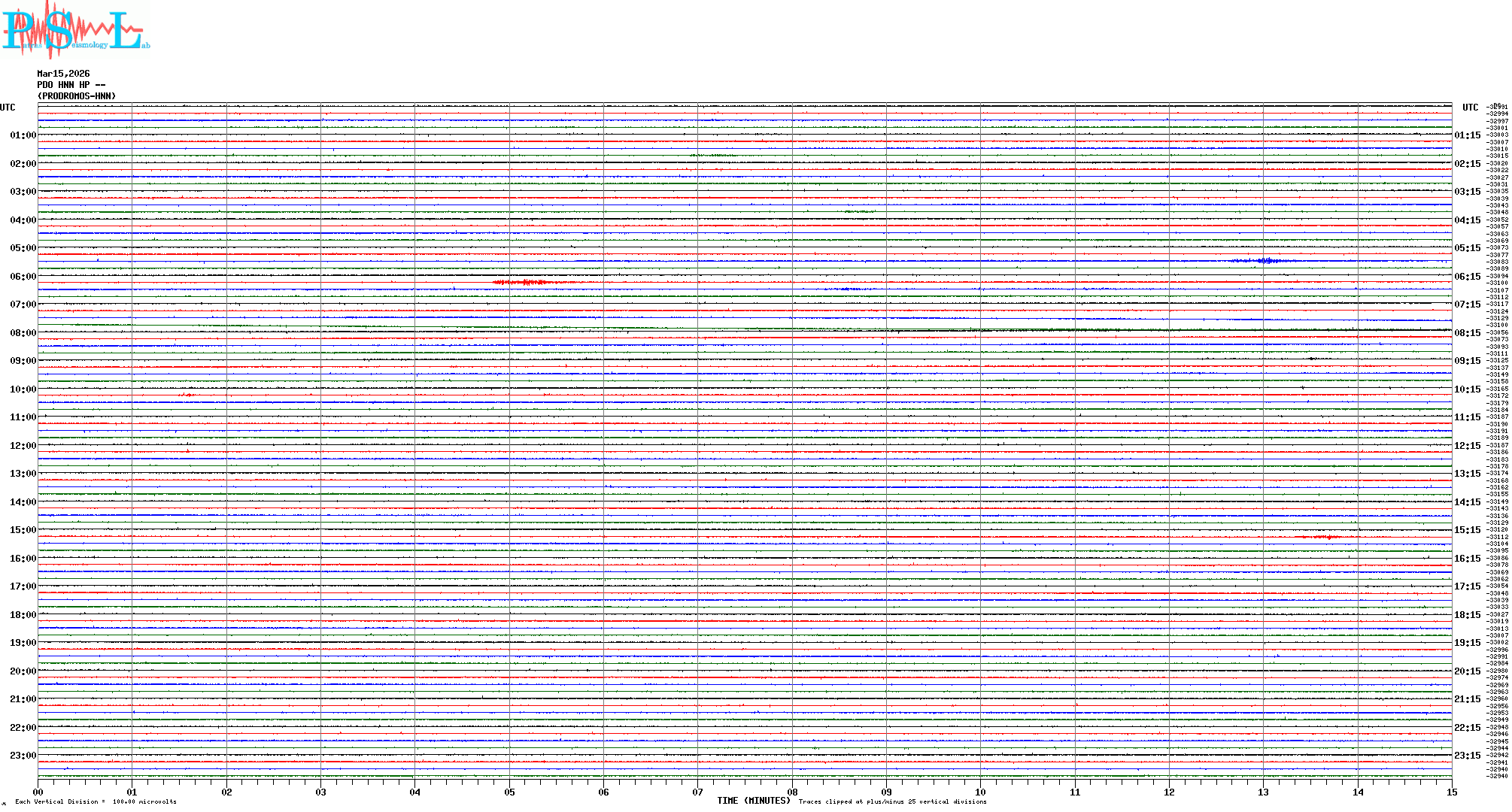
Task: Click the Mar15,2026 date label
Action: point(63,74)
